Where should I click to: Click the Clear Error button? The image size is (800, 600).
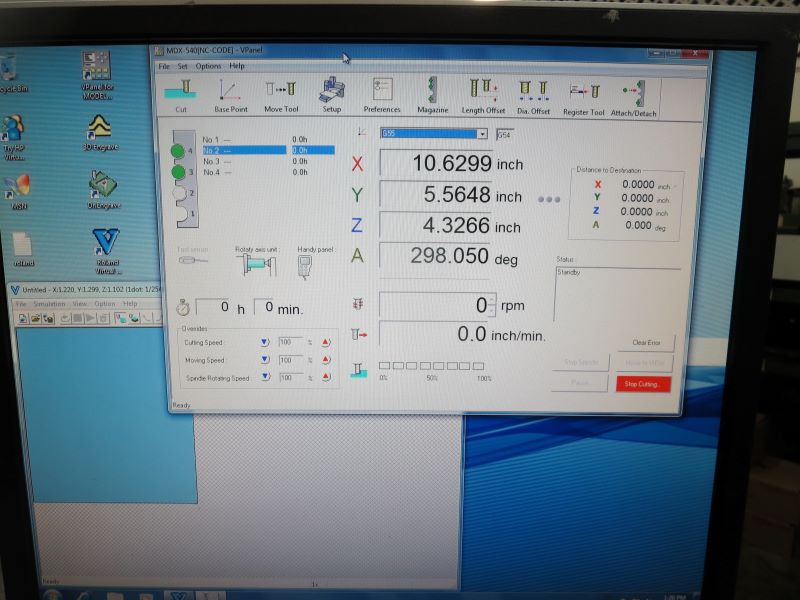646,343
